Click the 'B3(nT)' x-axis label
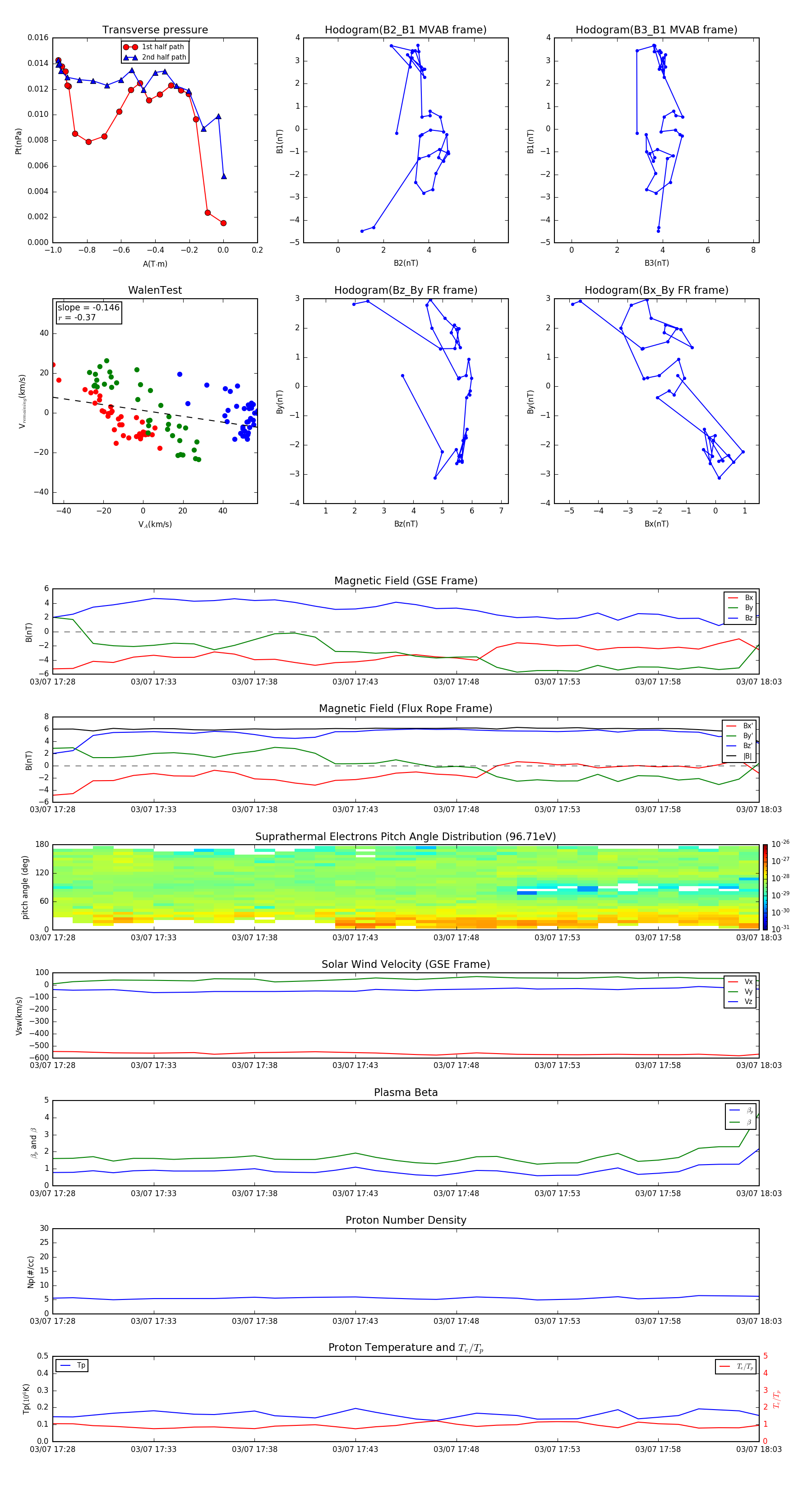This screenshot has width=812, height=1489. coord(656,263)
